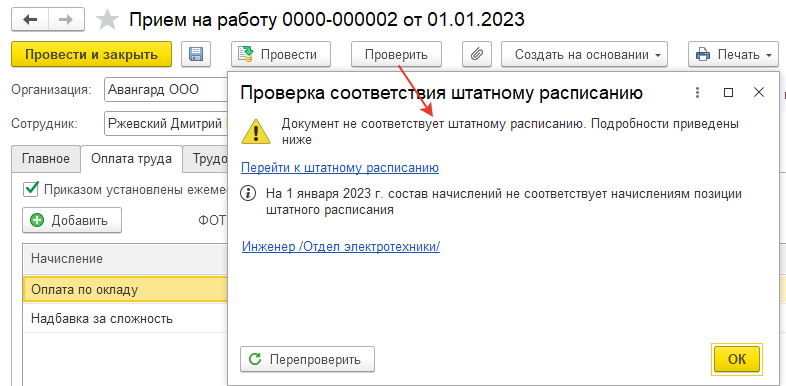Open attachments via paperclip icon
Screen dimensions: 786x386
pos(477,54)
